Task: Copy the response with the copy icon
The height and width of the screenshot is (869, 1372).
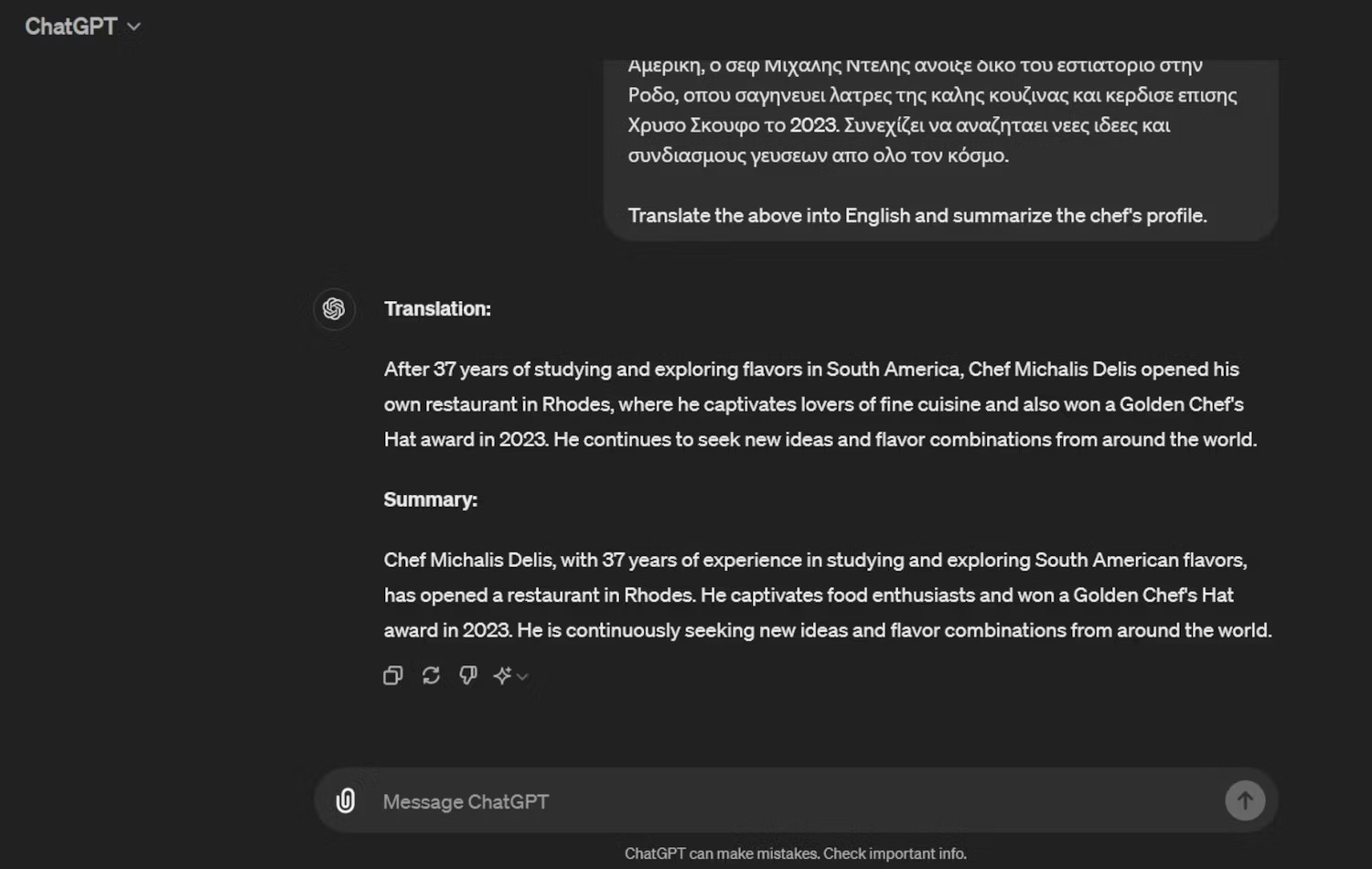Action: pos(393,676)
